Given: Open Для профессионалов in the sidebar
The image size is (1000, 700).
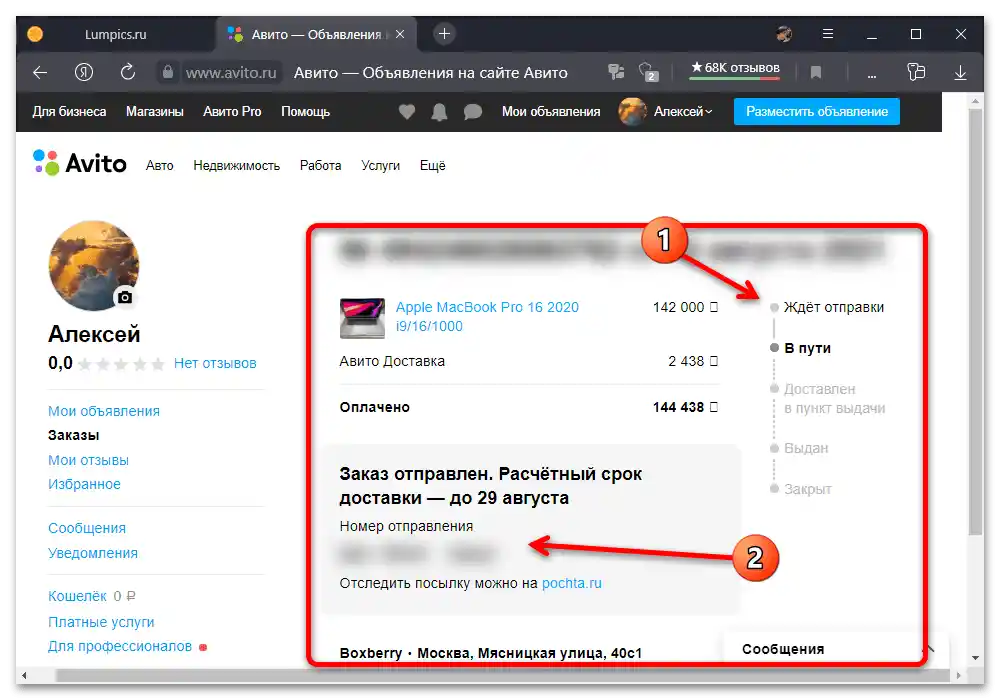Looking at the screenshot, I should click(120, 646).
